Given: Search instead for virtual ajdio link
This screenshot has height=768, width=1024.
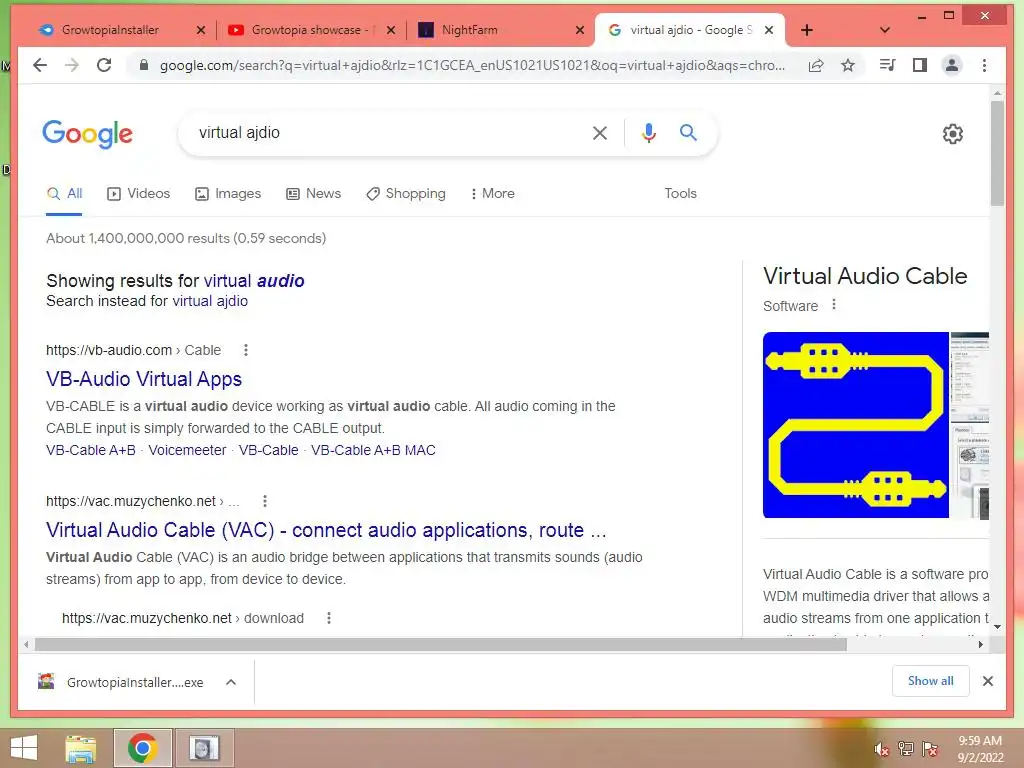Looking at the screenshot, I should click(210, 301).
